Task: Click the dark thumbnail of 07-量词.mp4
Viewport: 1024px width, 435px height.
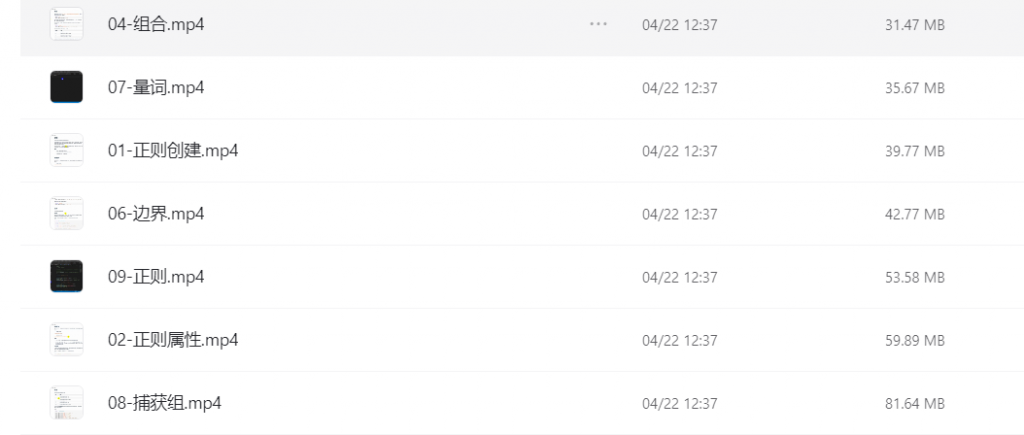Action: coord(66,87)
